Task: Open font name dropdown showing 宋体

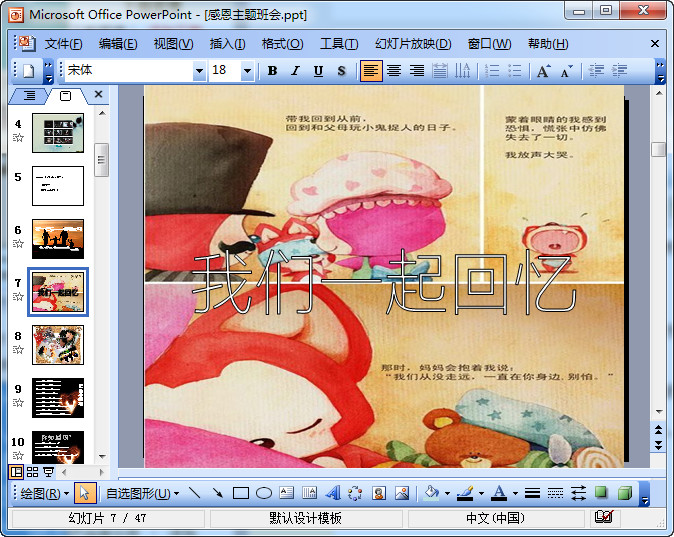Action: pyautogui.click(x=199, y=71)
